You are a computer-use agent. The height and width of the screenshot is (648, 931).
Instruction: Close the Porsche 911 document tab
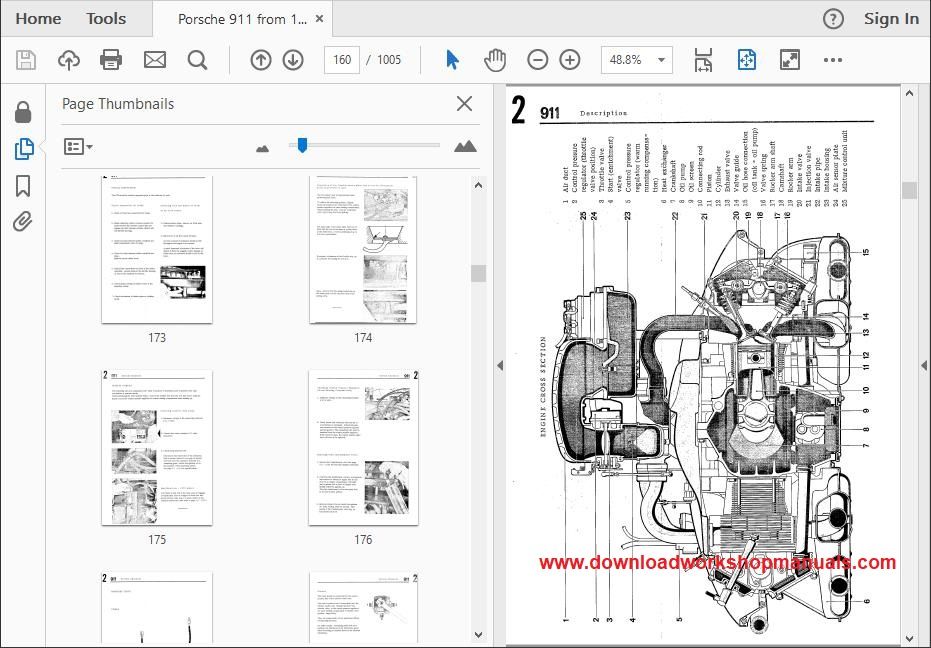(319, 19)
